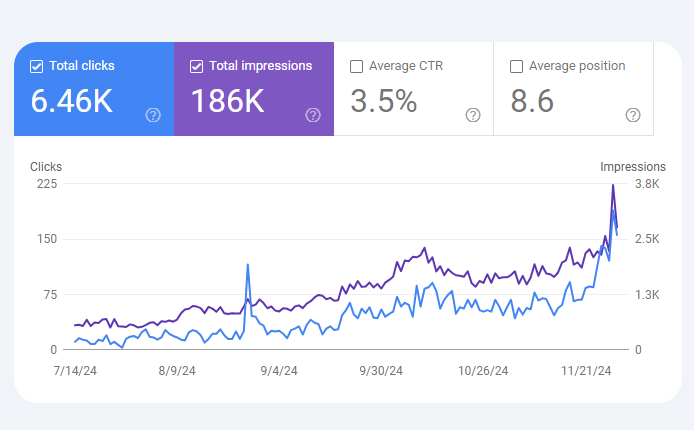This screenshot has height=430, width=694.
Task: Enable the Average CTR checkbox
Action: tap(357, 67)
